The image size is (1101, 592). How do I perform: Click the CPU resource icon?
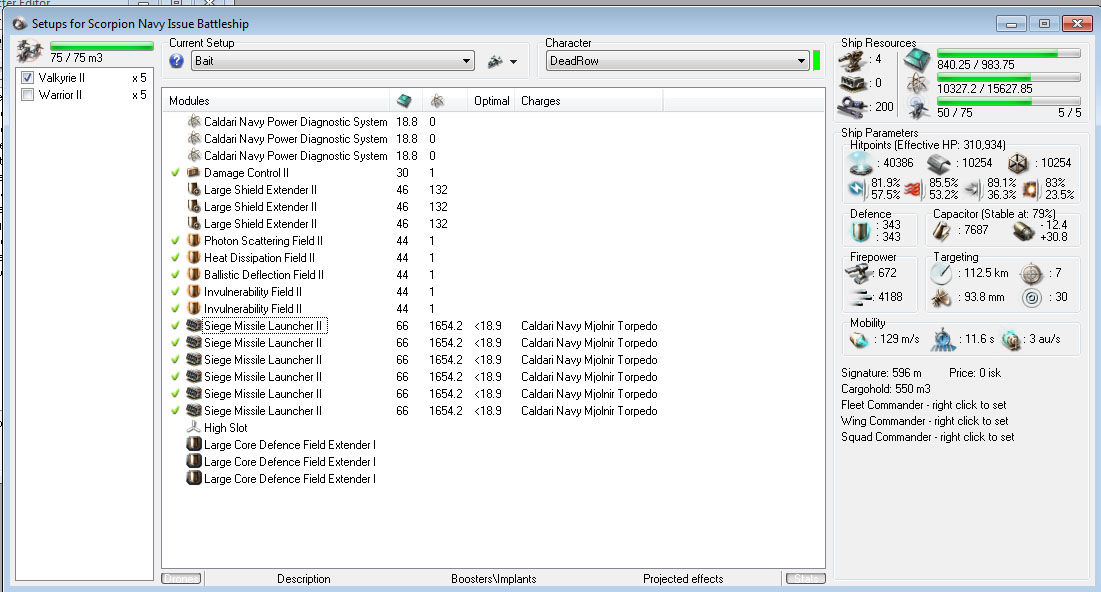(x=917, y=60)
